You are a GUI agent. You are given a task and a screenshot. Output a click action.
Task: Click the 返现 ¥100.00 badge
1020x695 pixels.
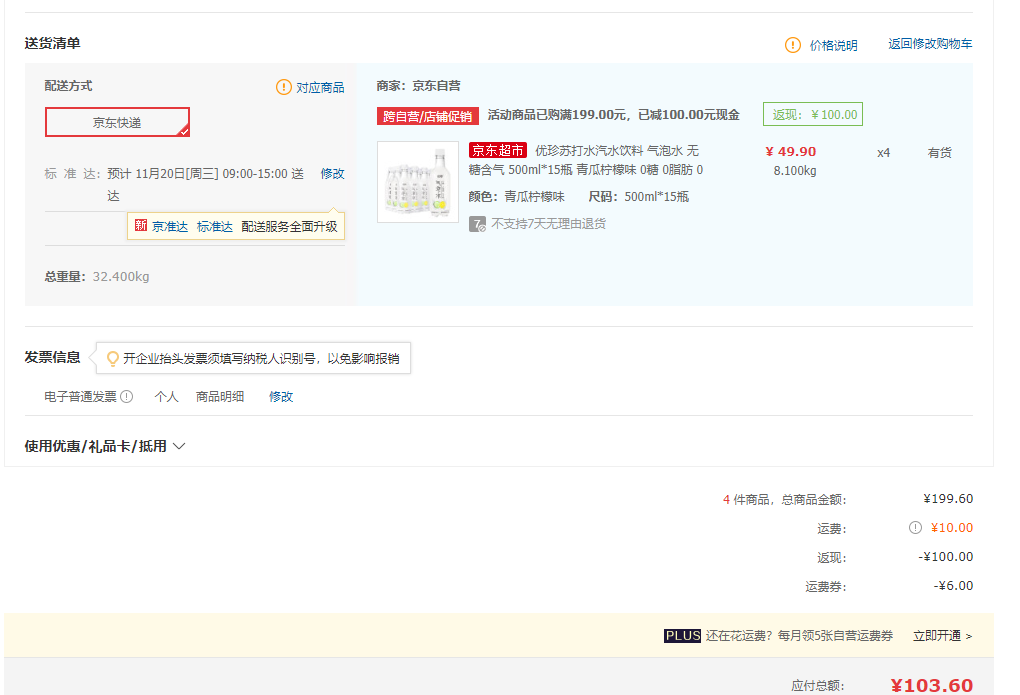click(813, 115)
